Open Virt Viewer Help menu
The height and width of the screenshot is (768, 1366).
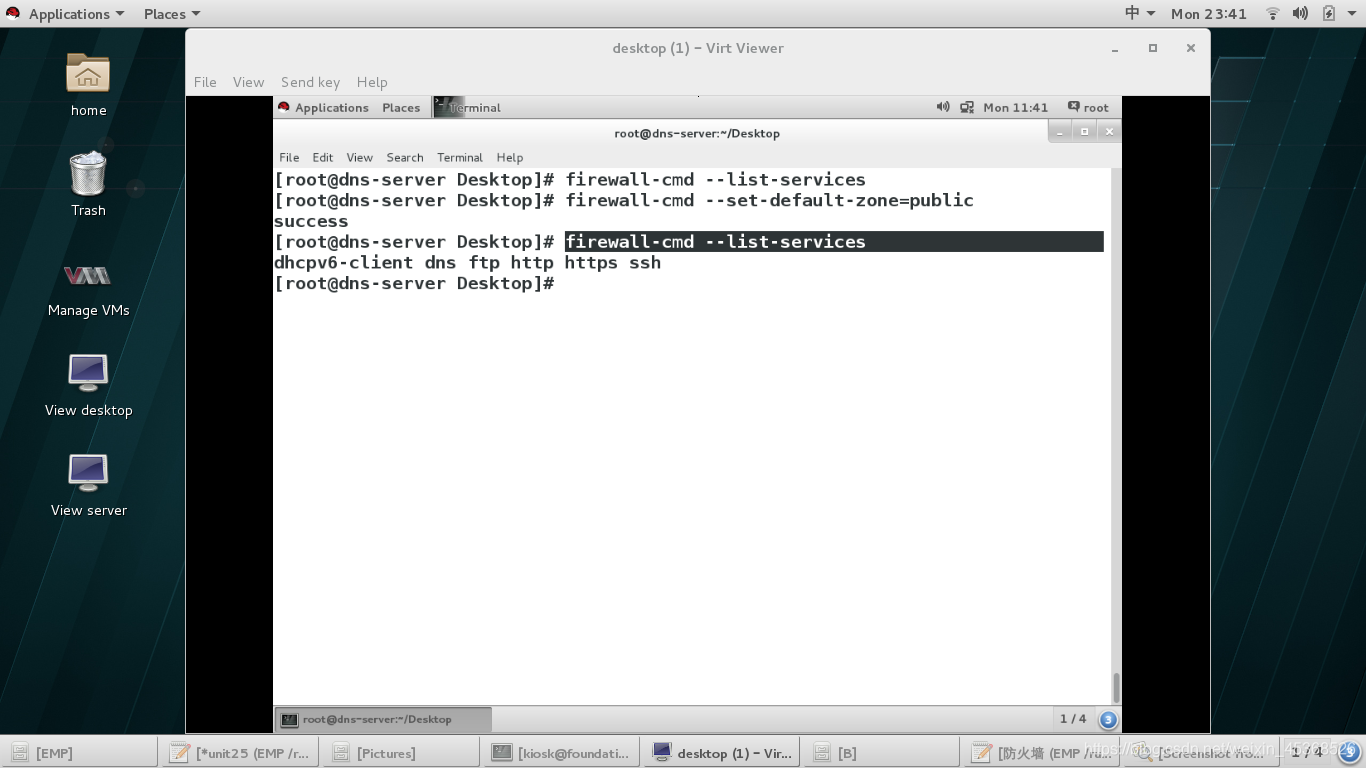click(372, 82)
